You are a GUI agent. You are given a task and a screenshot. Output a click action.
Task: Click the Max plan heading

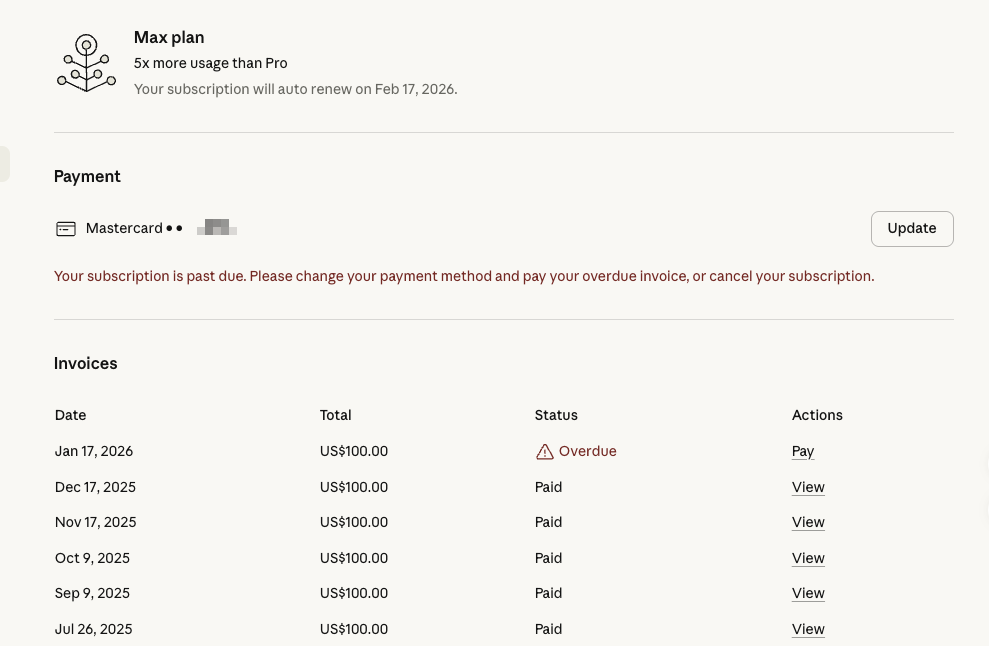169,38
